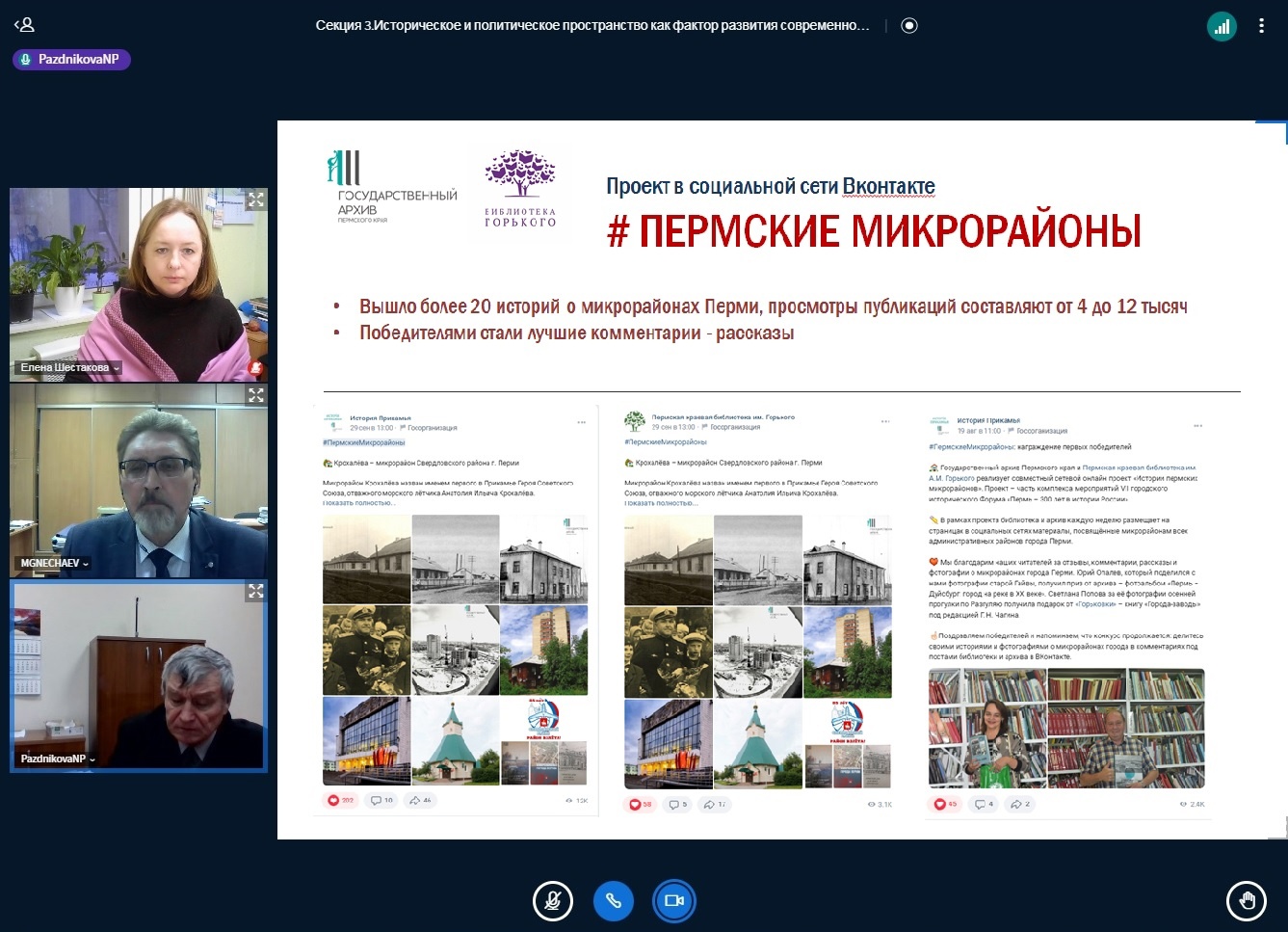
Task: Click #ПермскиеМикрорайоны hashtag in second post
Action: (x=666, y=441)
